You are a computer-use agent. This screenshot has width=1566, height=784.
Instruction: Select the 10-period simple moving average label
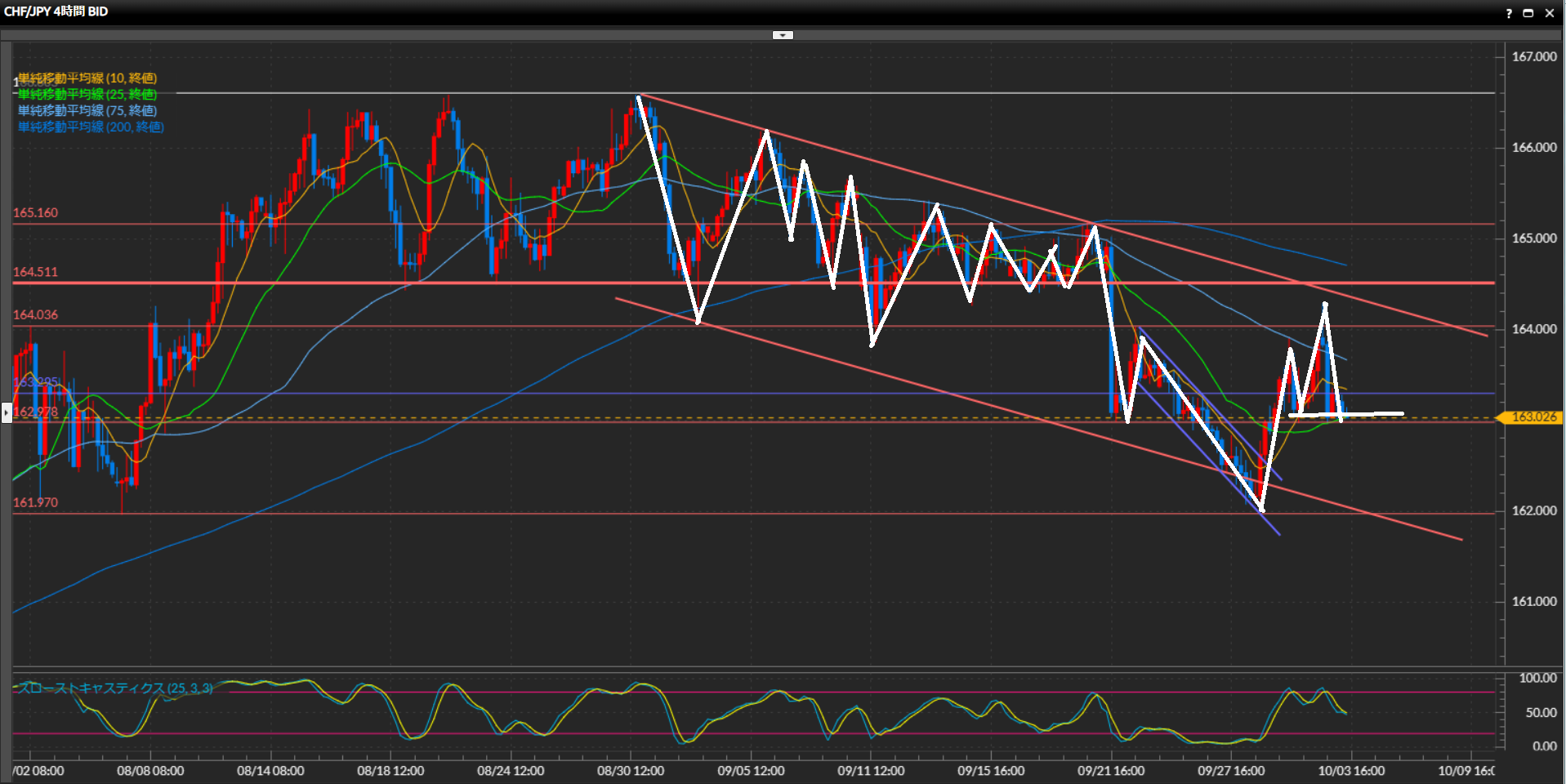(x=87, y=78)
